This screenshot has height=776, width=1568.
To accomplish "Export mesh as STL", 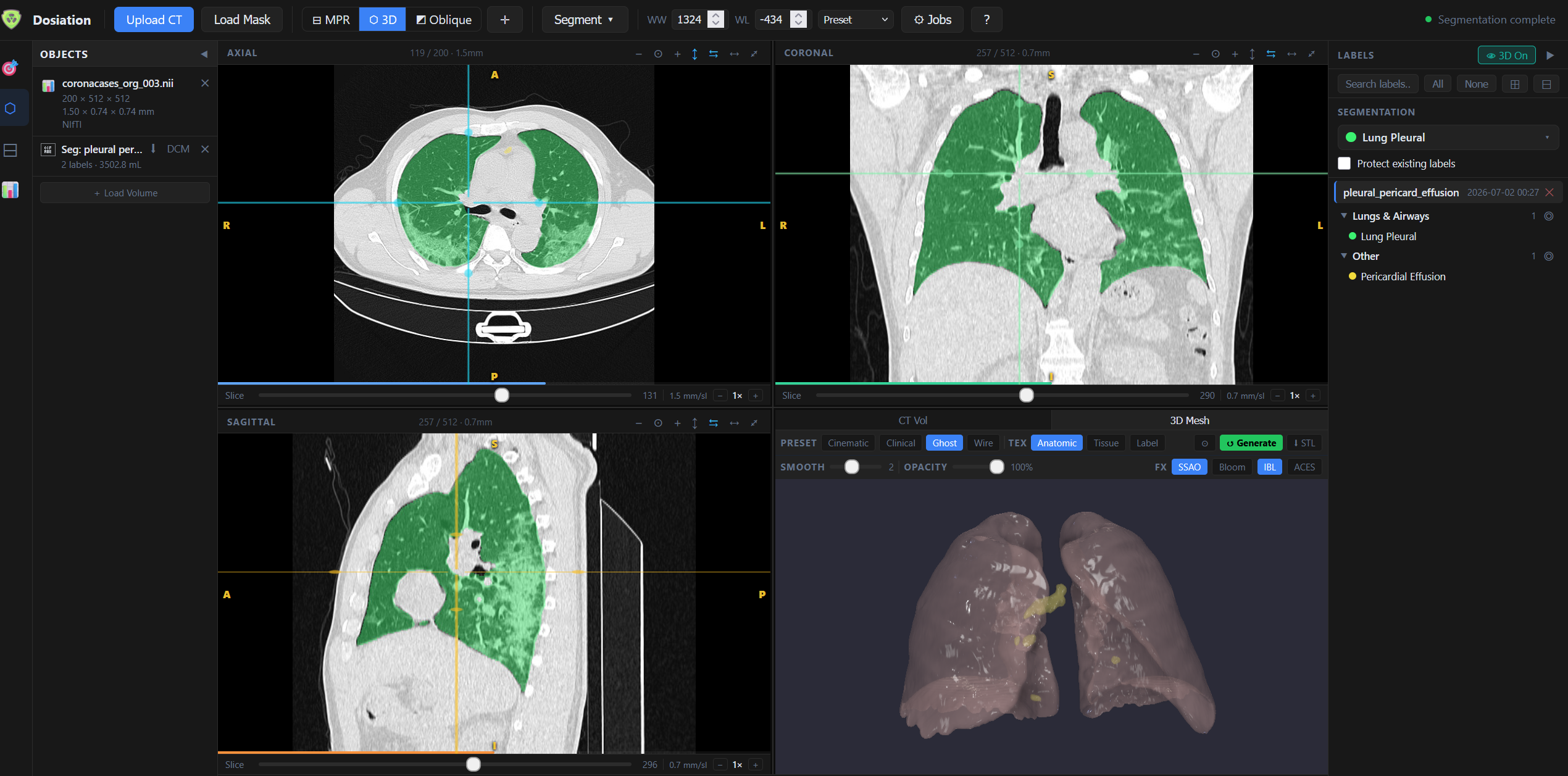I will 1304,443.
